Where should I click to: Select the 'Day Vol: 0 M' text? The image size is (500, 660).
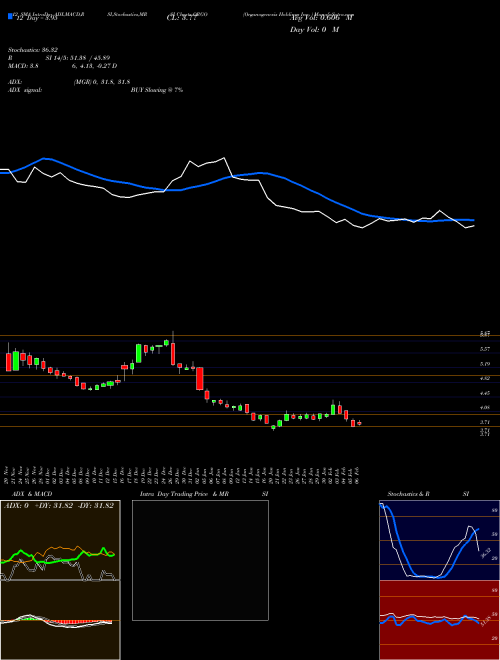314,30
